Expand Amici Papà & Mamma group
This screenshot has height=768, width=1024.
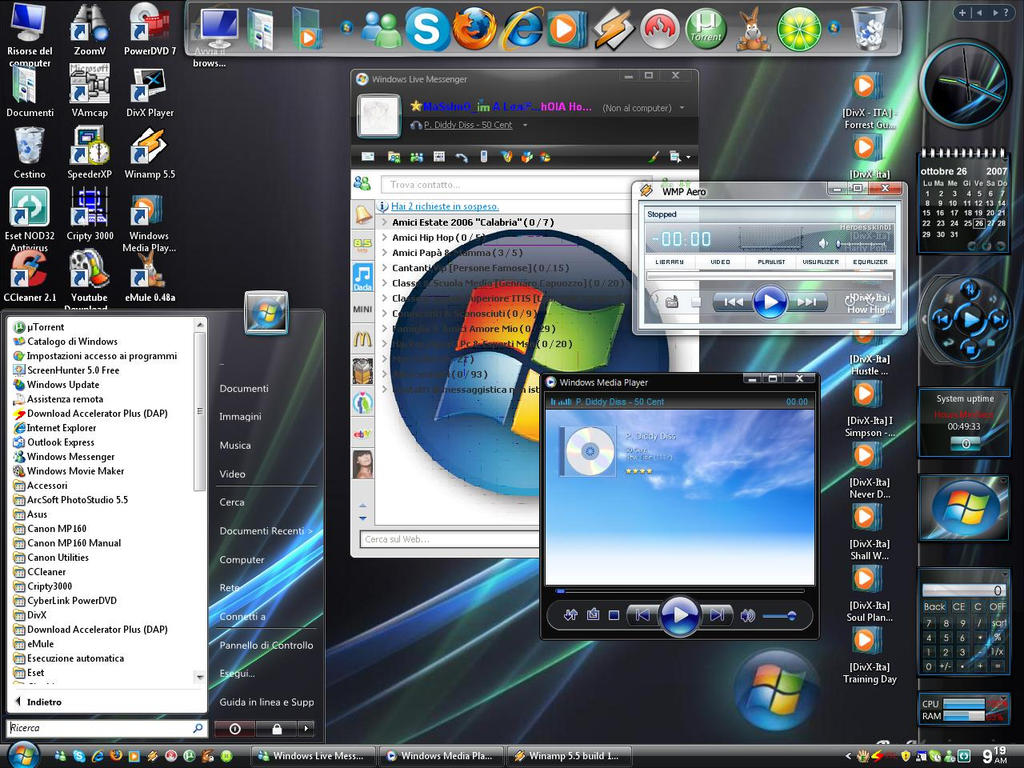pos(385,252)
